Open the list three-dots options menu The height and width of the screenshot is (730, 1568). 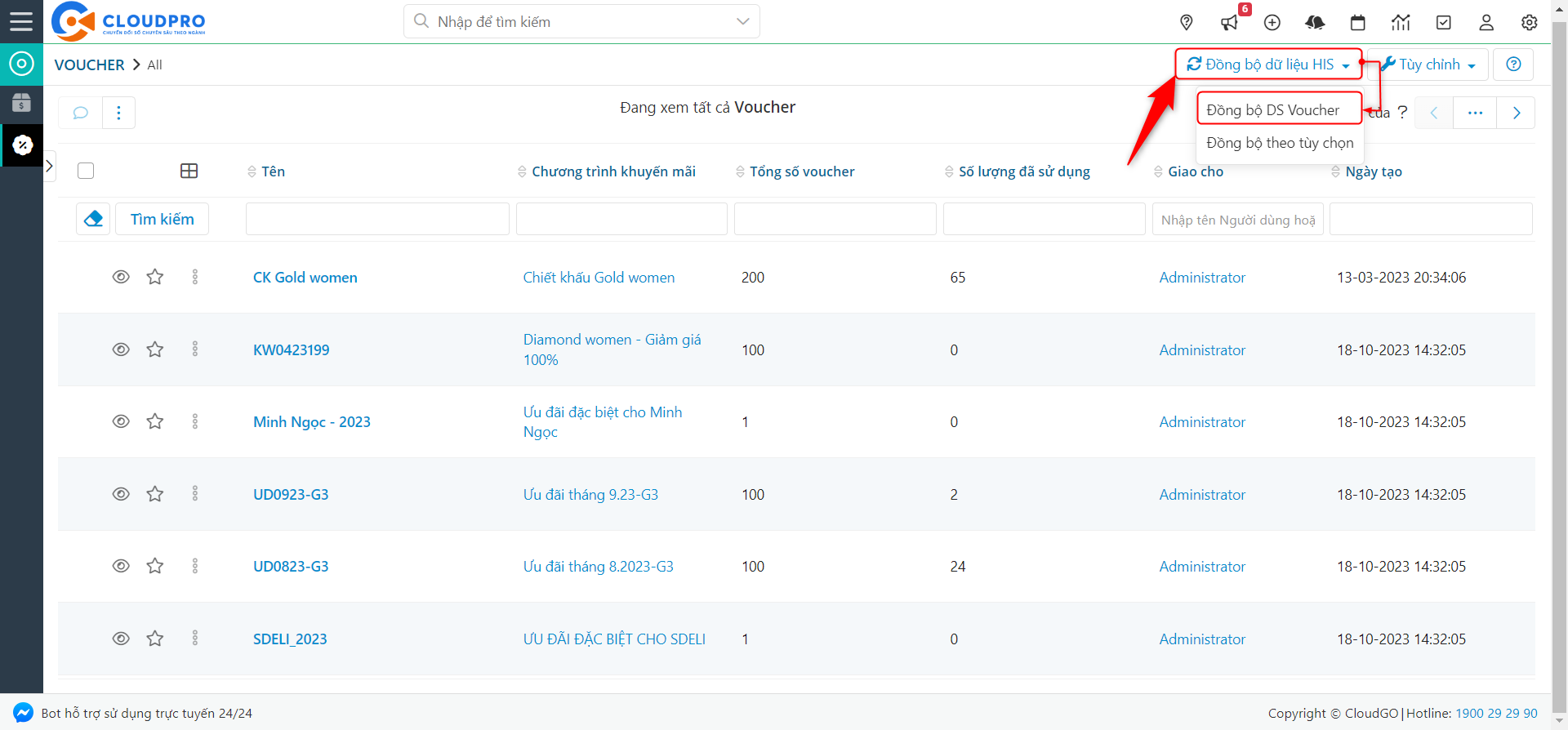(119, 113)
